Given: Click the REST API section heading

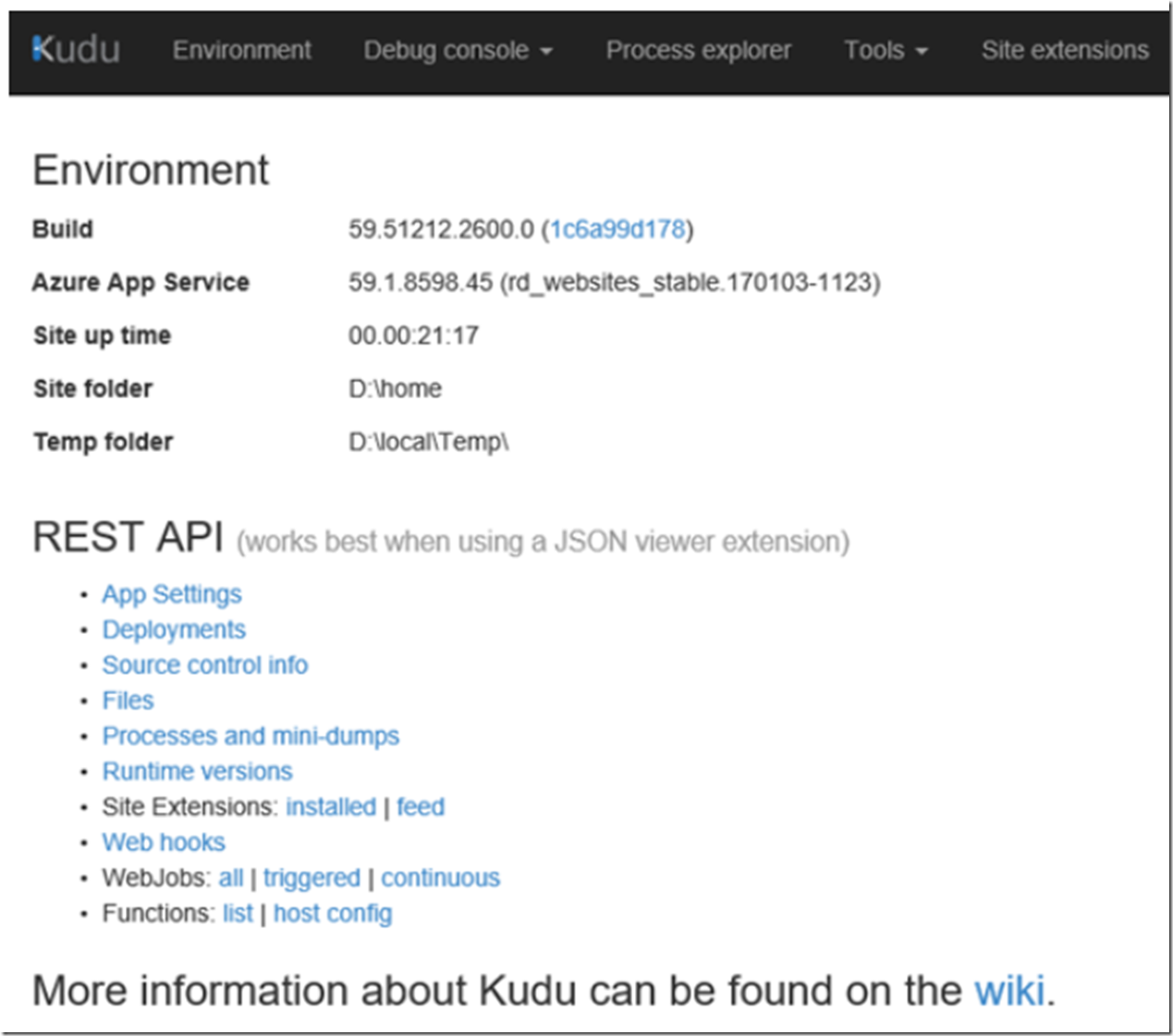Looking at the screenshot, I should pyautogui.click(x=128, y=537).
